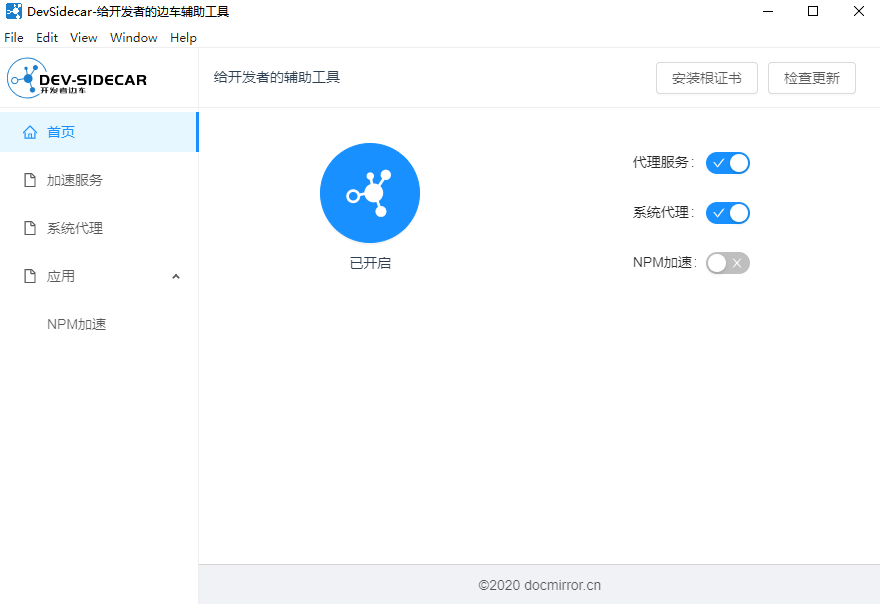Enable the NPM加速 toggle switch

tap(727, 263)
